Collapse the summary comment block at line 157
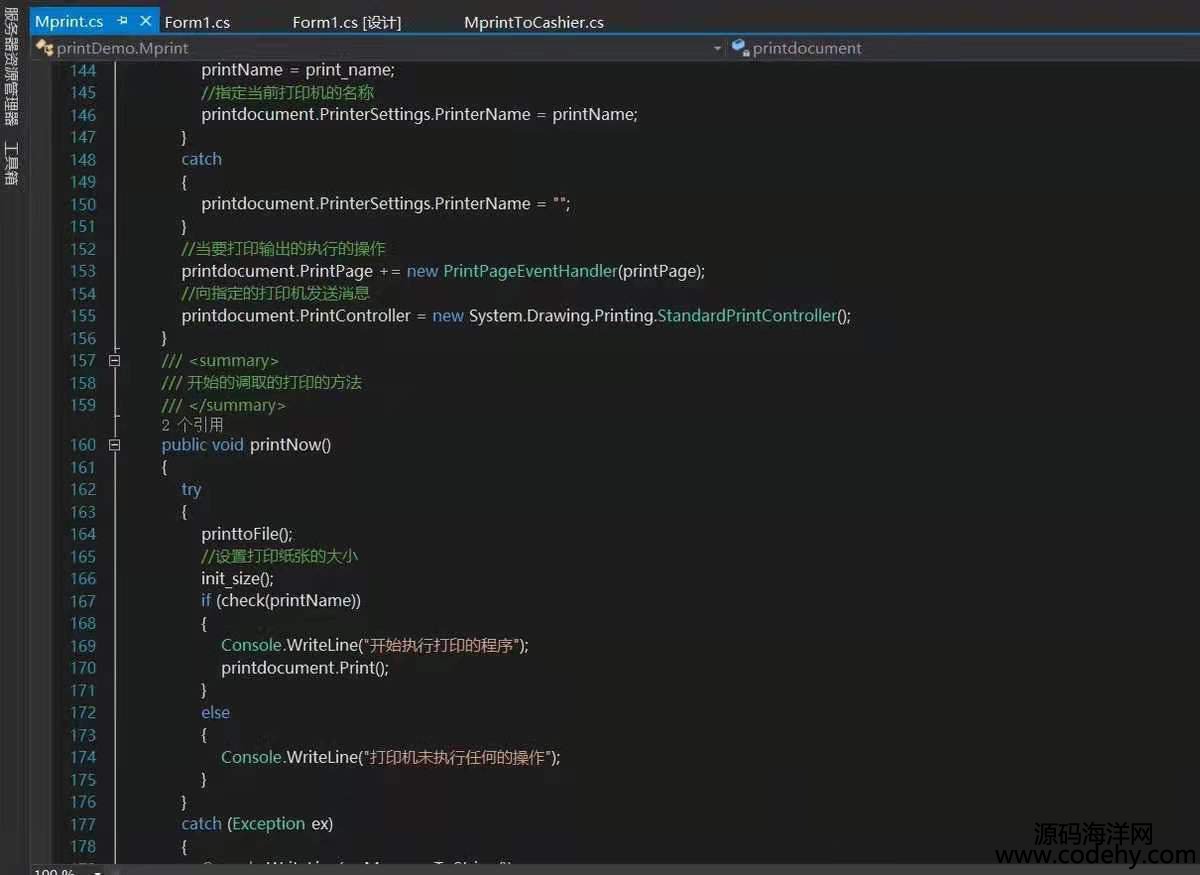The width and height of the screenshot is (1200, 875). click(114, 361)
